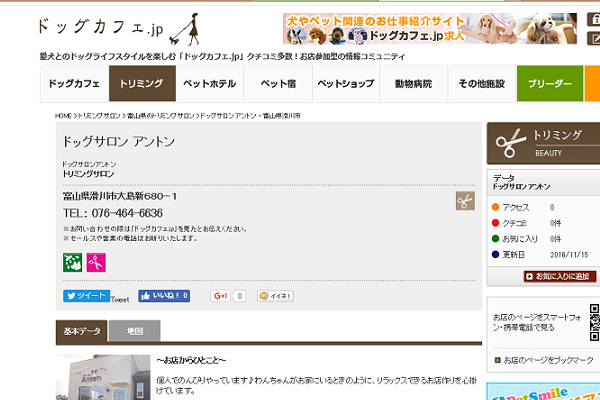Image resolution: width=600 pixels, height=400 pixels.
Task: Open the ドッグカフェ navigation tab
Action: pyautogui.click(x=74, y=84)
